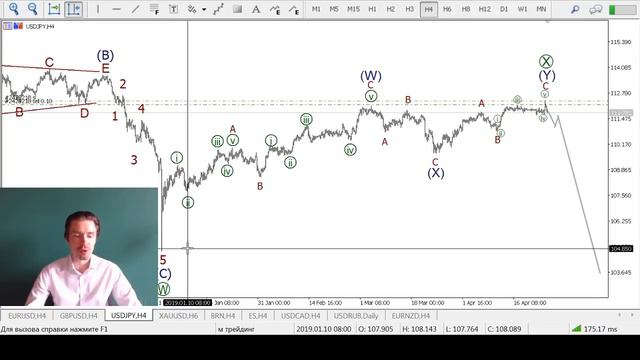Select the shapes and arrows tool
Image resolution: width=640 pixels, height=360 pixels.
point(192,9)
